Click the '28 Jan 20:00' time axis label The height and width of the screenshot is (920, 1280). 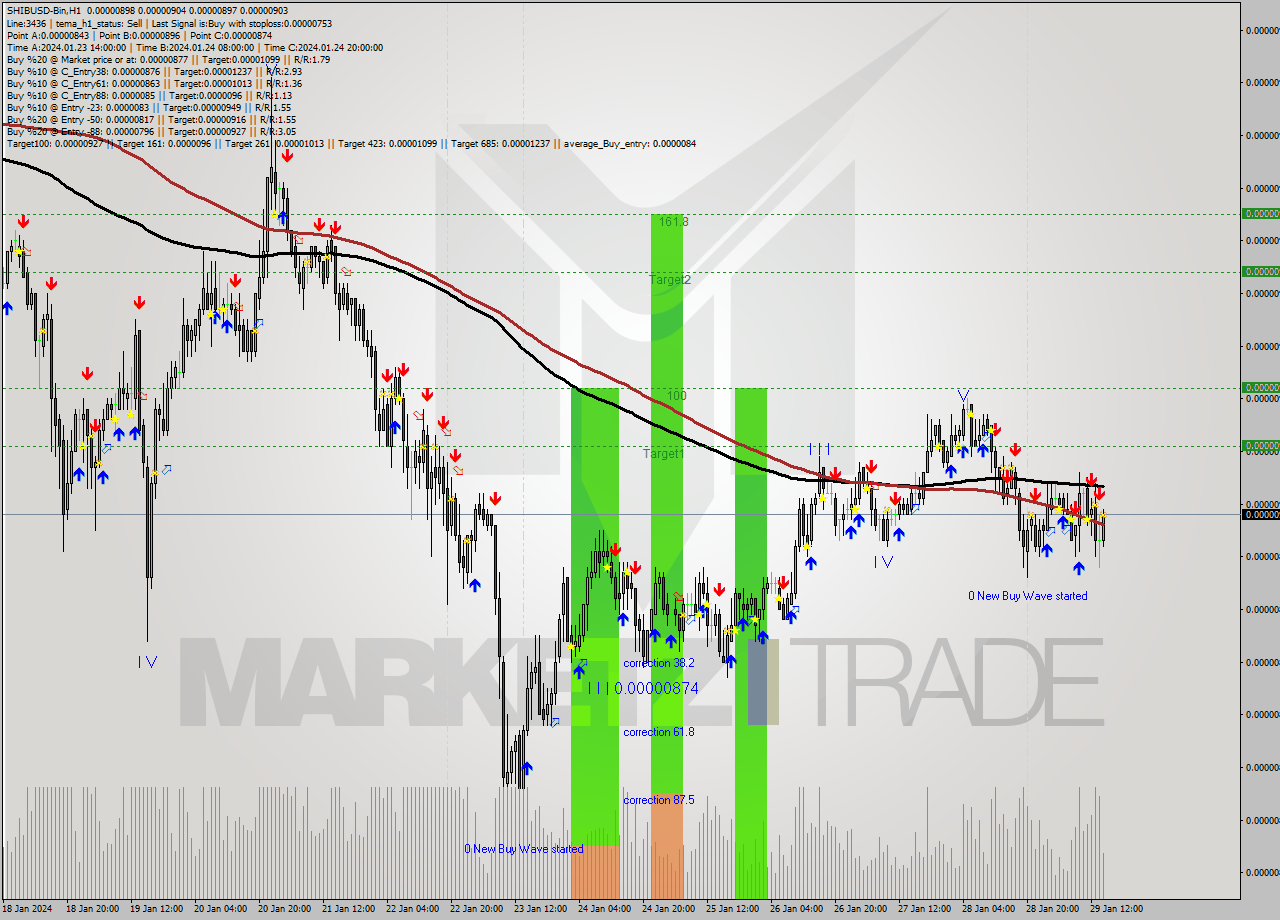pos(1054,909)
